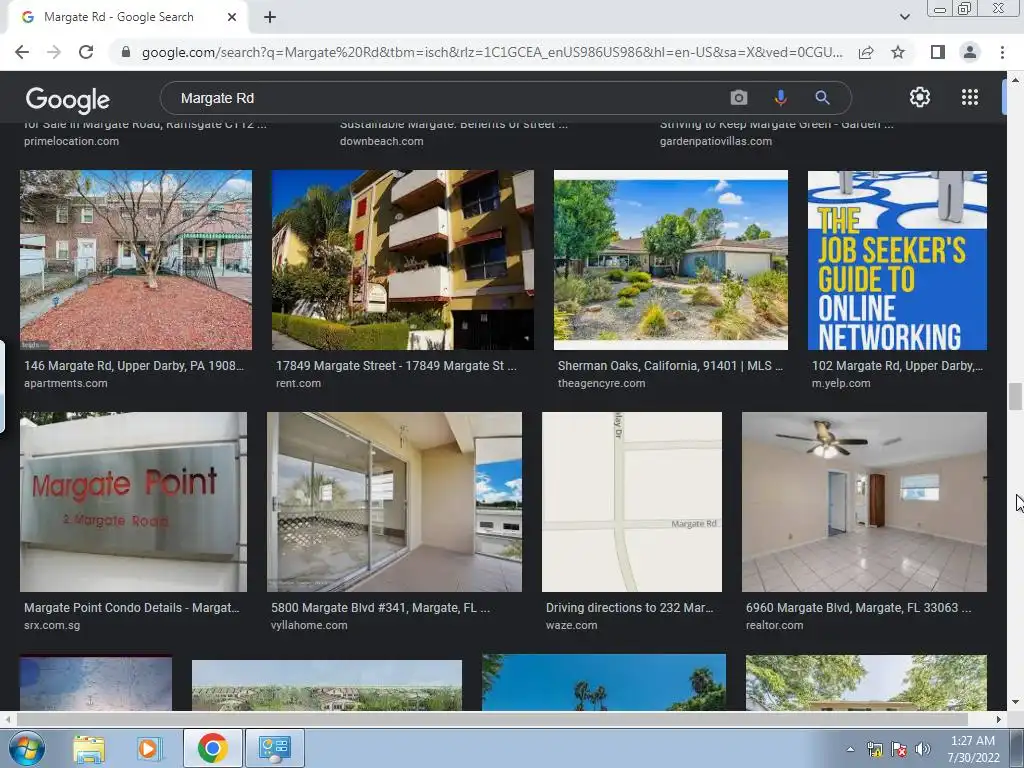Image resolution: width=1024 pixels, height=768 pixels.
Task: Open the Waze map image
Action: click(632, 502)
